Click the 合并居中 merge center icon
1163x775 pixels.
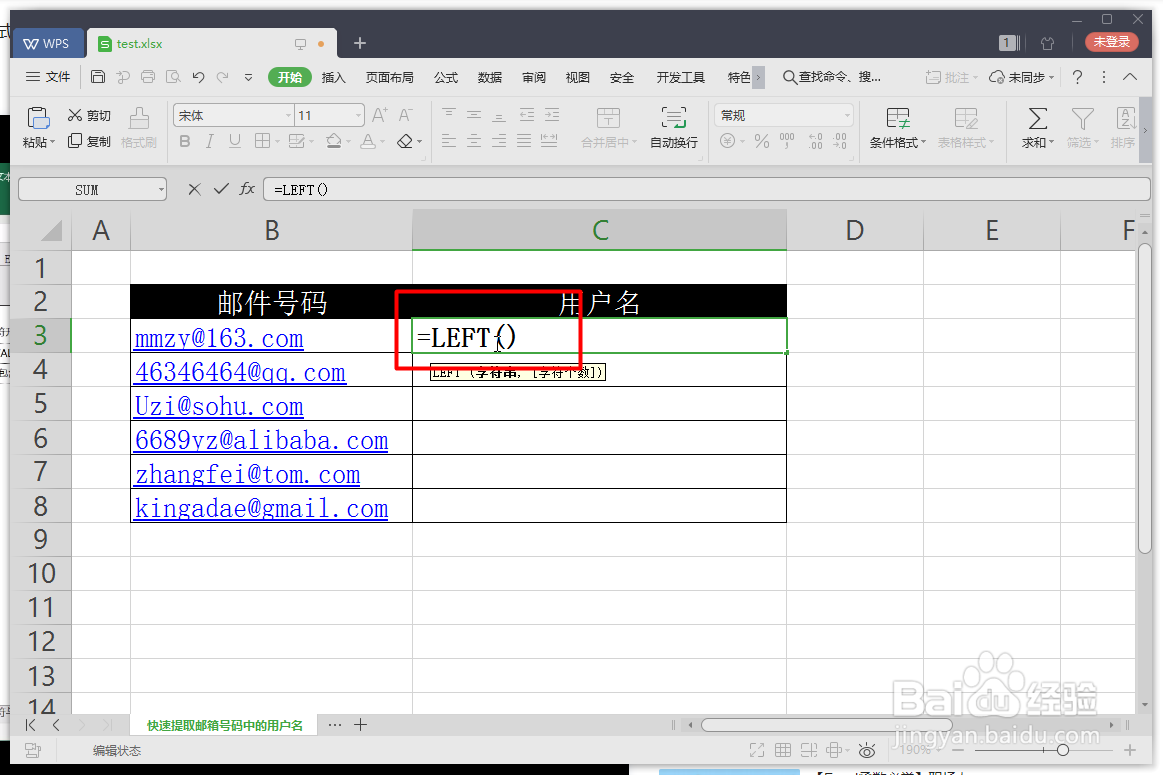click(x=608, y=118)
